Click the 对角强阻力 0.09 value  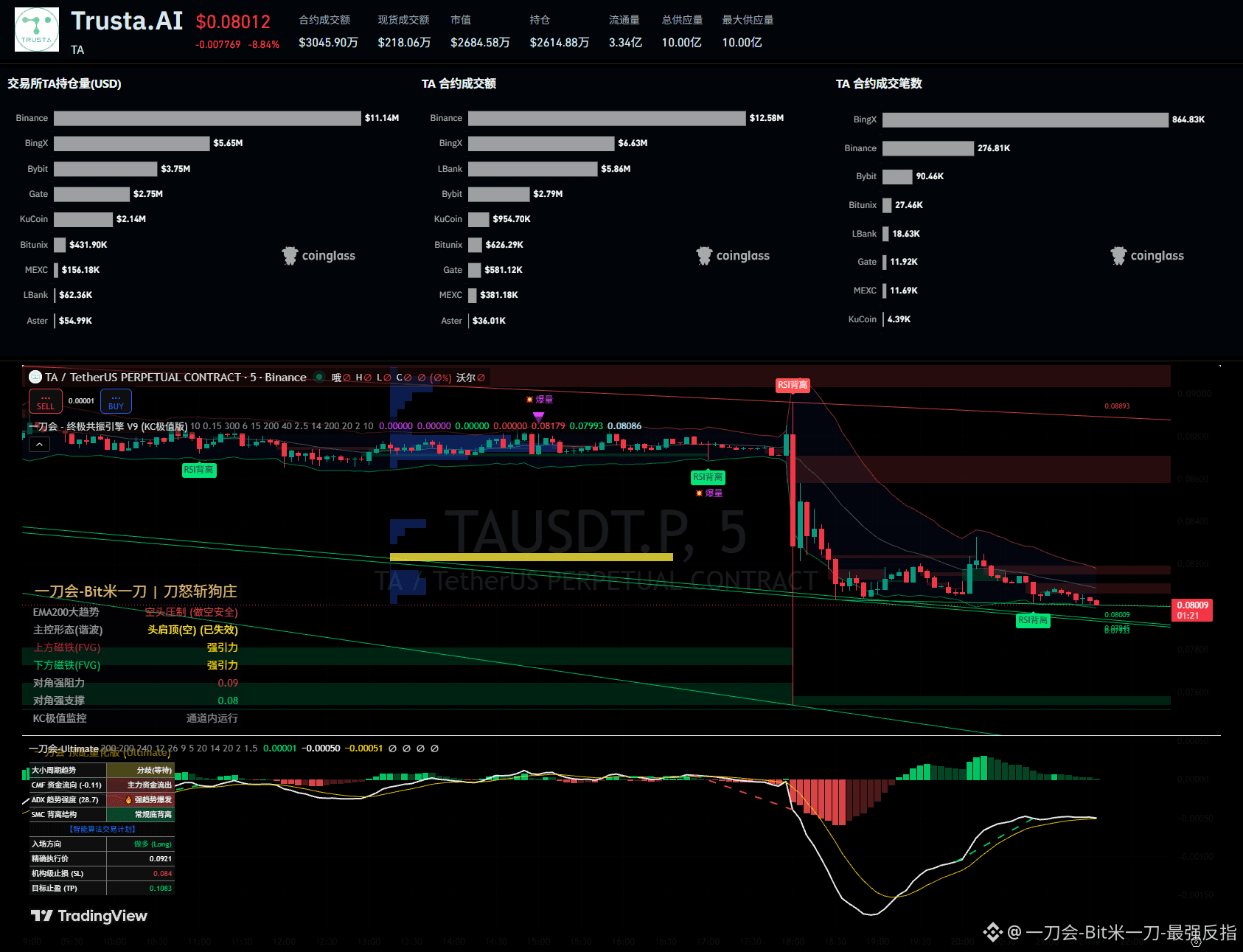pyautogui.click(x=228, y=683)
